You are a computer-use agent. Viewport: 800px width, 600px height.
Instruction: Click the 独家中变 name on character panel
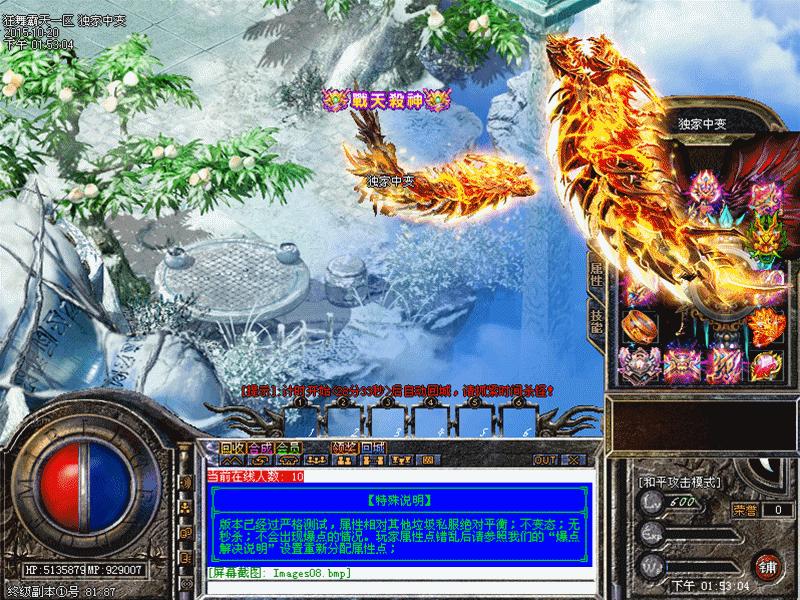click(702, 124)
